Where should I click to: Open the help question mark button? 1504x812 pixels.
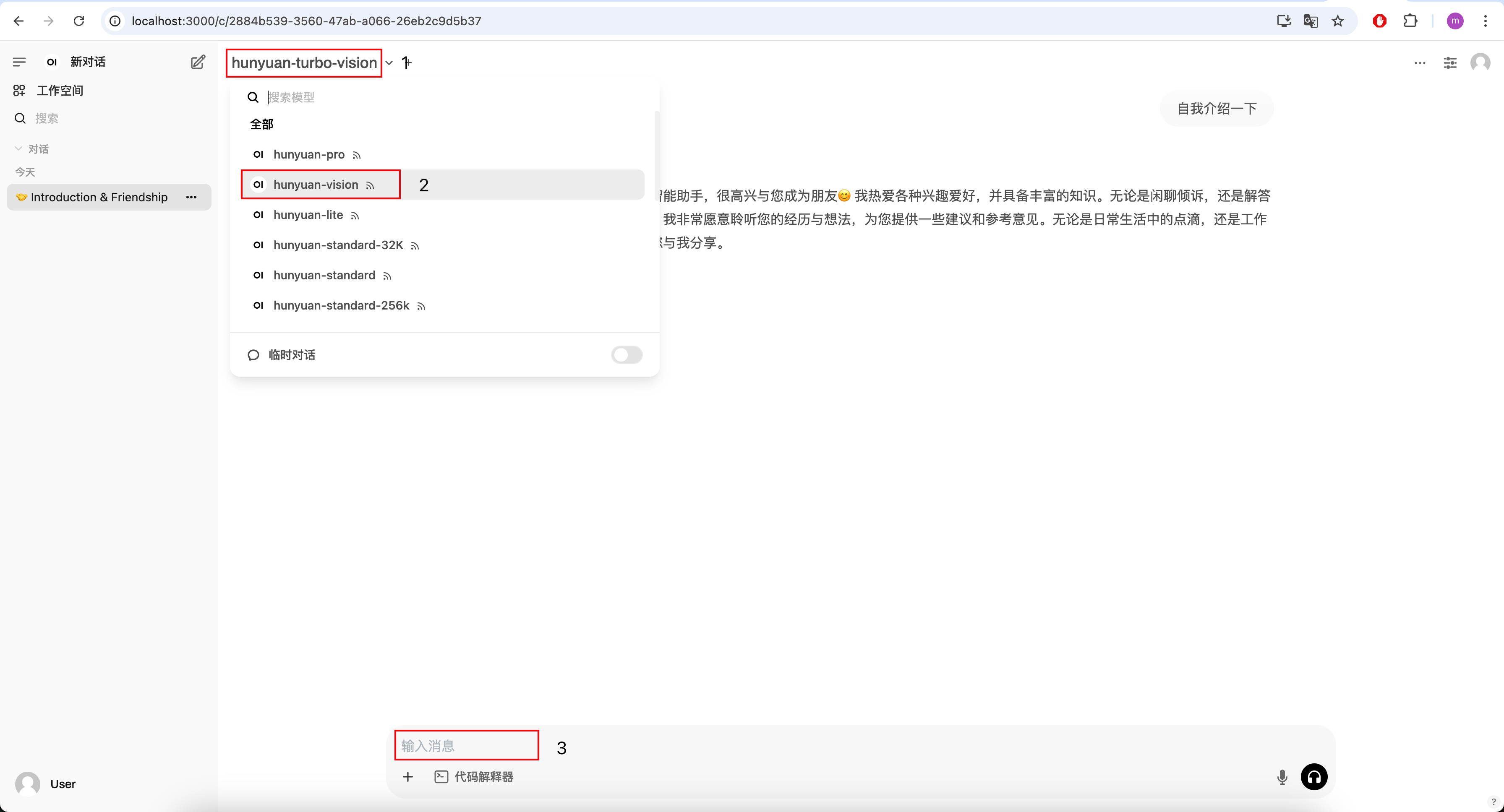point(1494,802)
